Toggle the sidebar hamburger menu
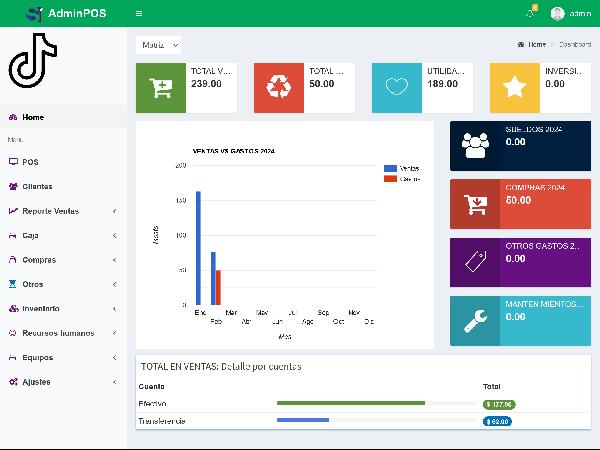 [138, 14]
